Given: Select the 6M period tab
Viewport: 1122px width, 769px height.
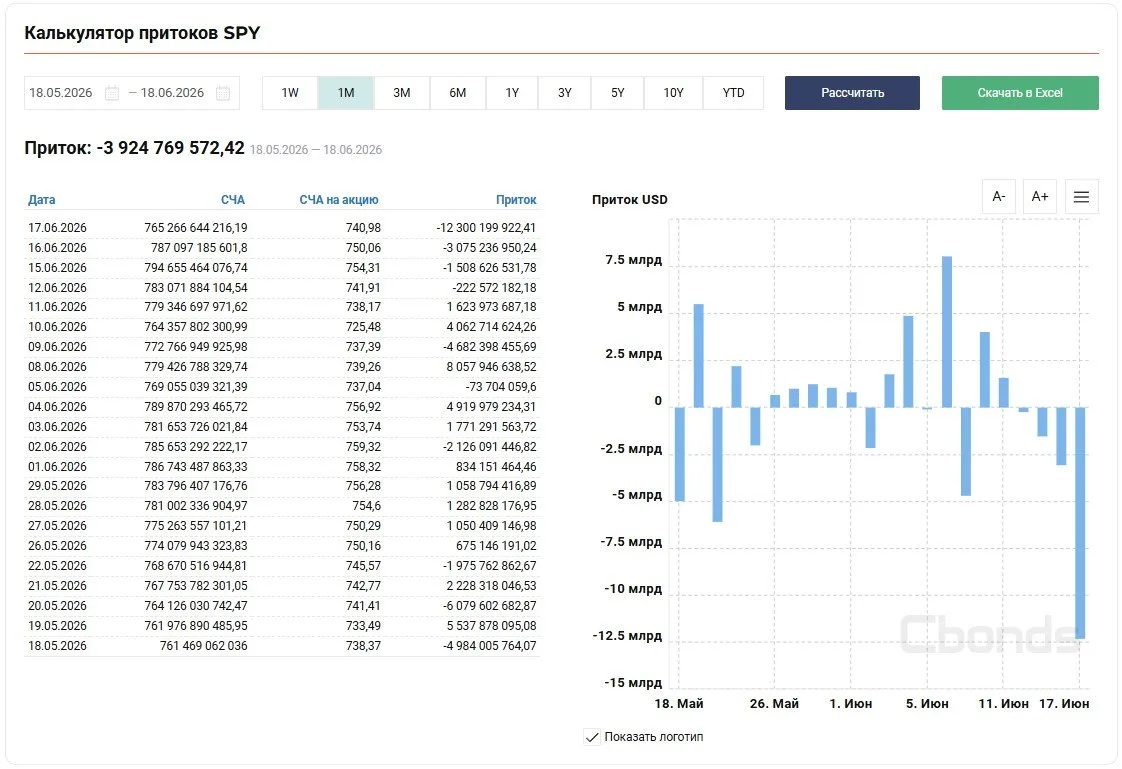Looking at the screenshot, I should tap(458, 93).
